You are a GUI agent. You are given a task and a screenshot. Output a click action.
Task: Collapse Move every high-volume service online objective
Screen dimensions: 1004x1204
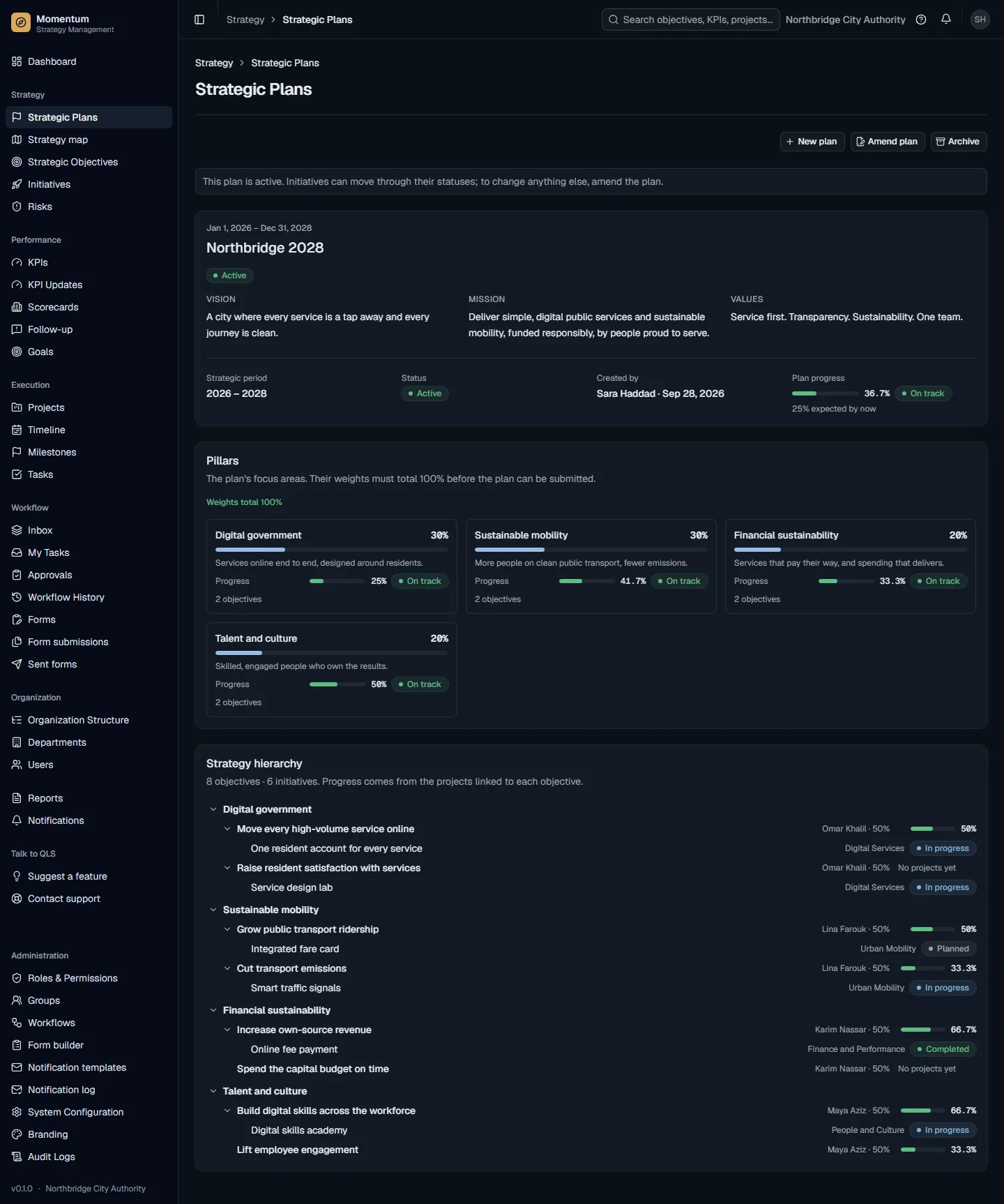pyautogui.click(x=227, y=829)
